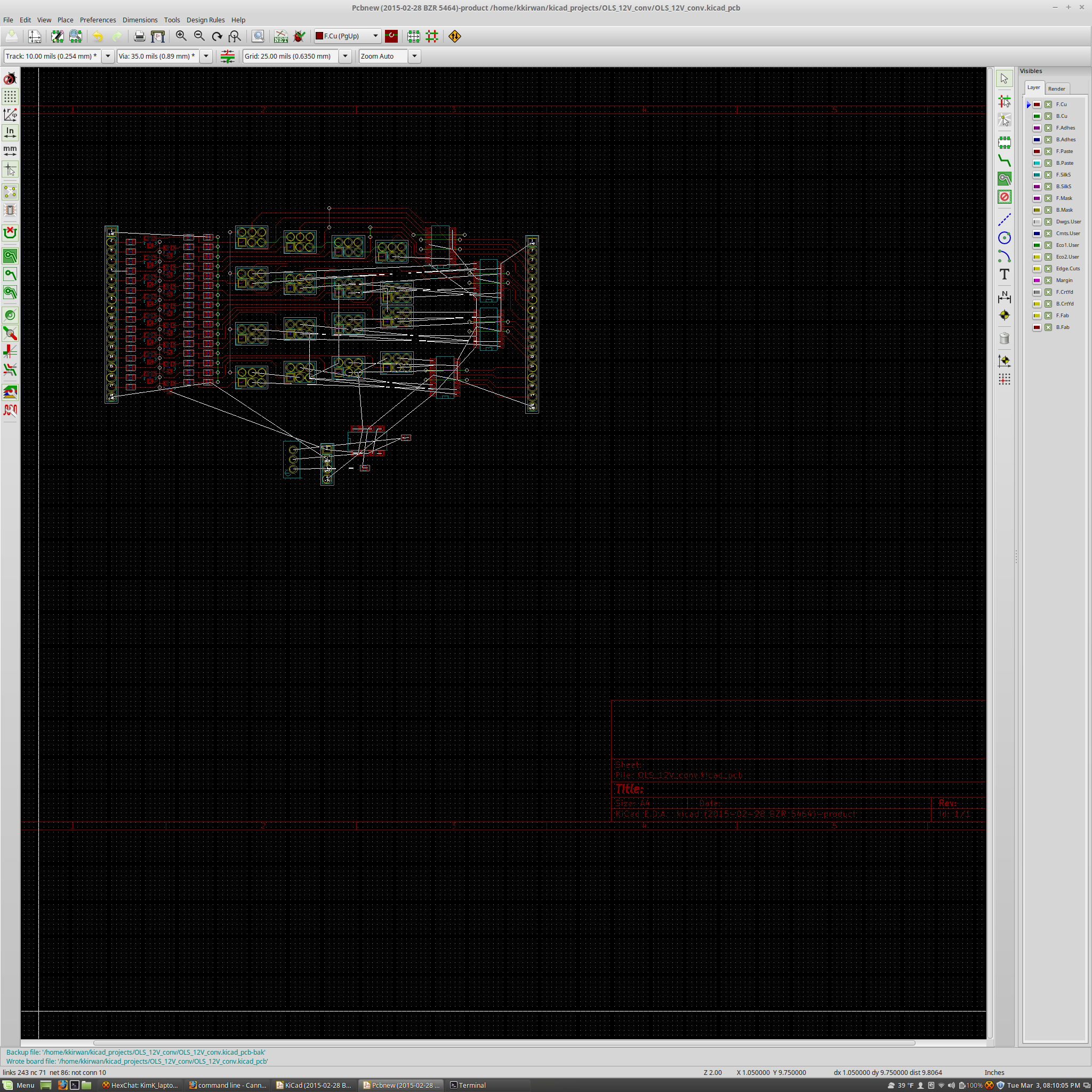Screen dimensions: 1092x1092
Task: Open the page settings icon
Action: tap(35, 37)
